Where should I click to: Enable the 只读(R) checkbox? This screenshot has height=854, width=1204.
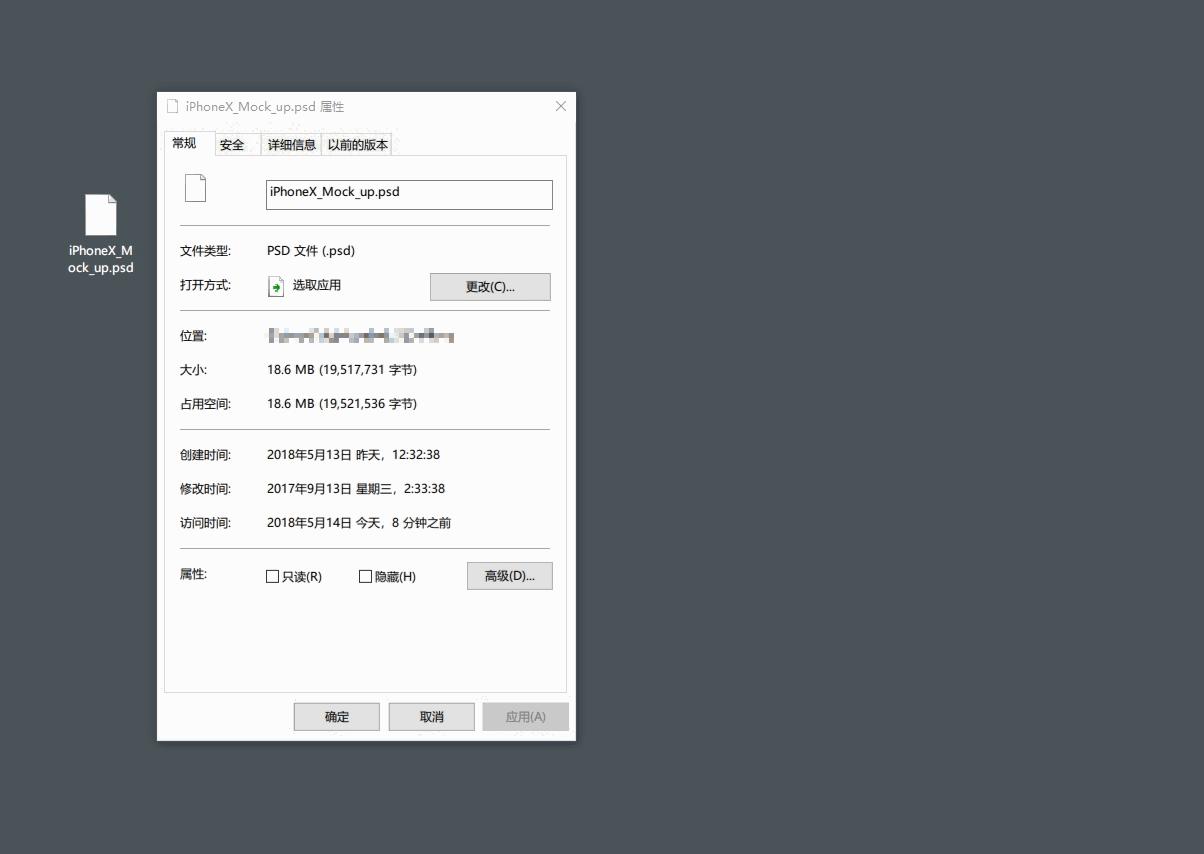tap(272, 576)
